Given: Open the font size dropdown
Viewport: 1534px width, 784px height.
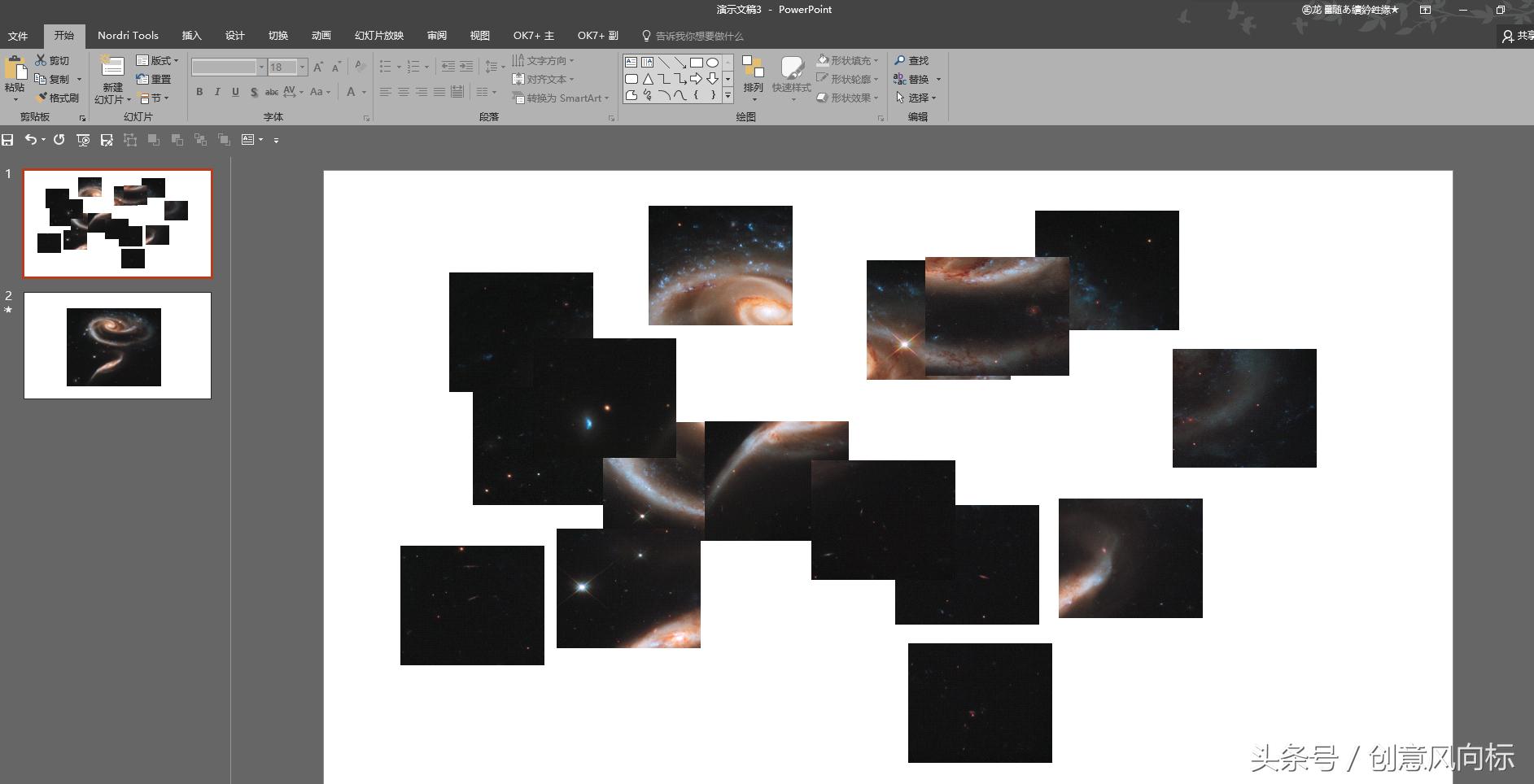Looking at the screenshot, I should point(303,68).
